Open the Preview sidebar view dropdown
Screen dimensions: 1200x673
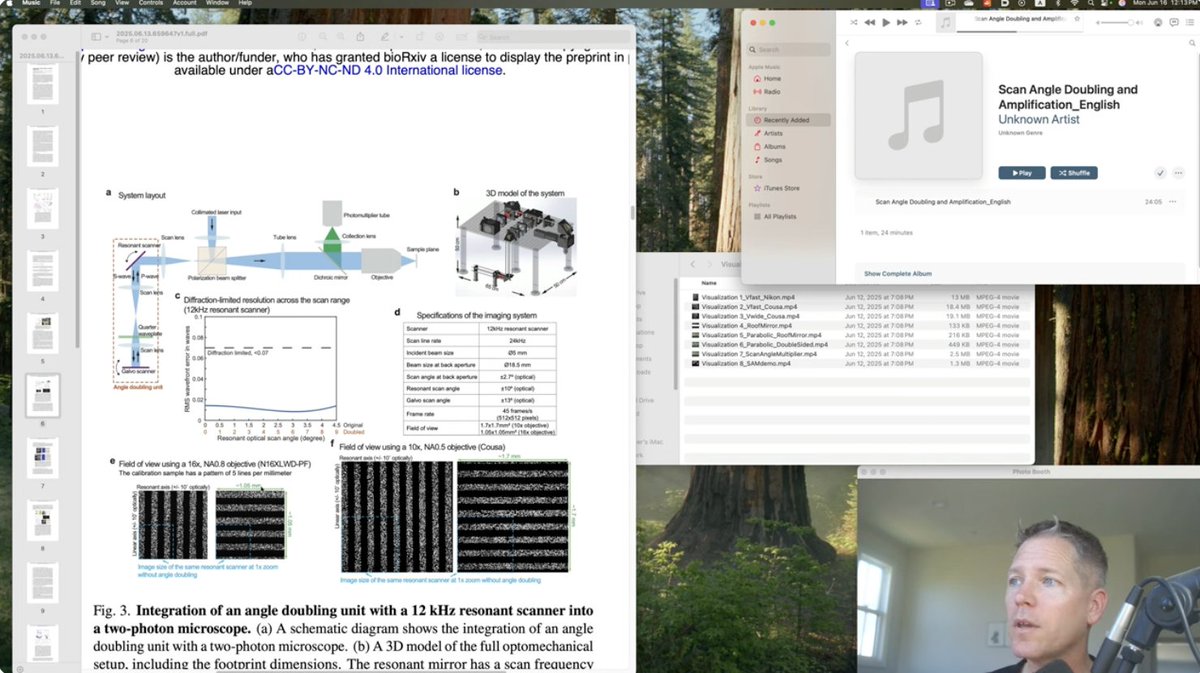(100, 36)
